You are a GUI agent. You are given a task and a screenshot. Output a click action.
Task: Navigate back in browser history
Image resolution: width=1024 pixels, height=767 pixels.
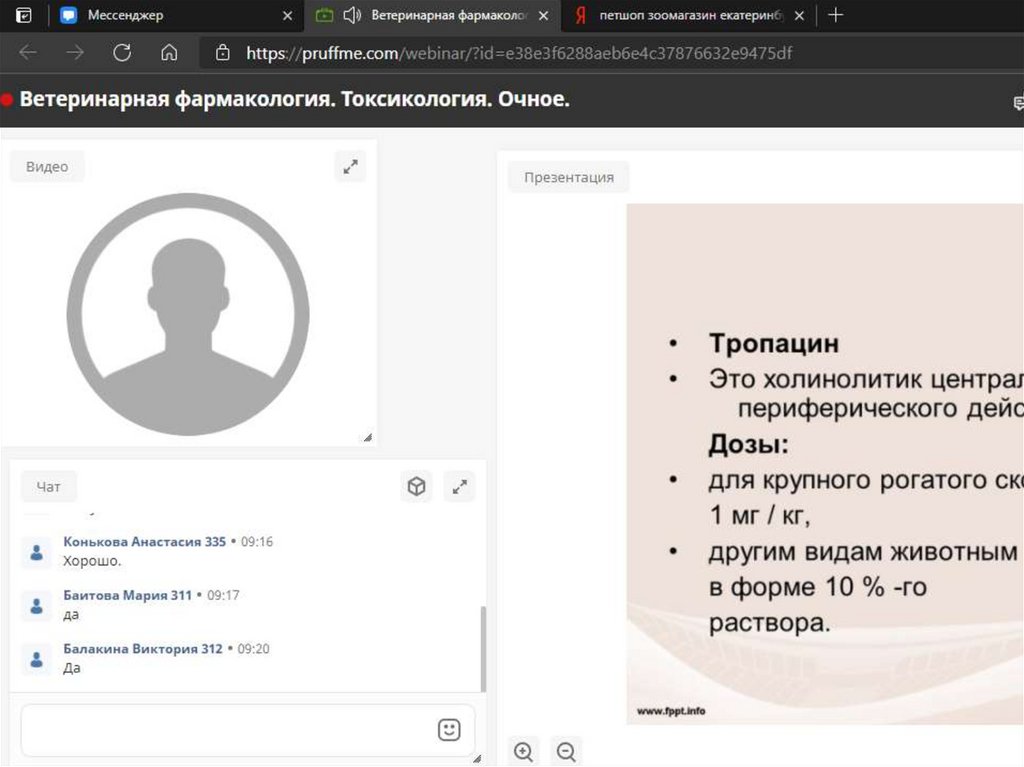pyautogui.click(x=28, y=53)
